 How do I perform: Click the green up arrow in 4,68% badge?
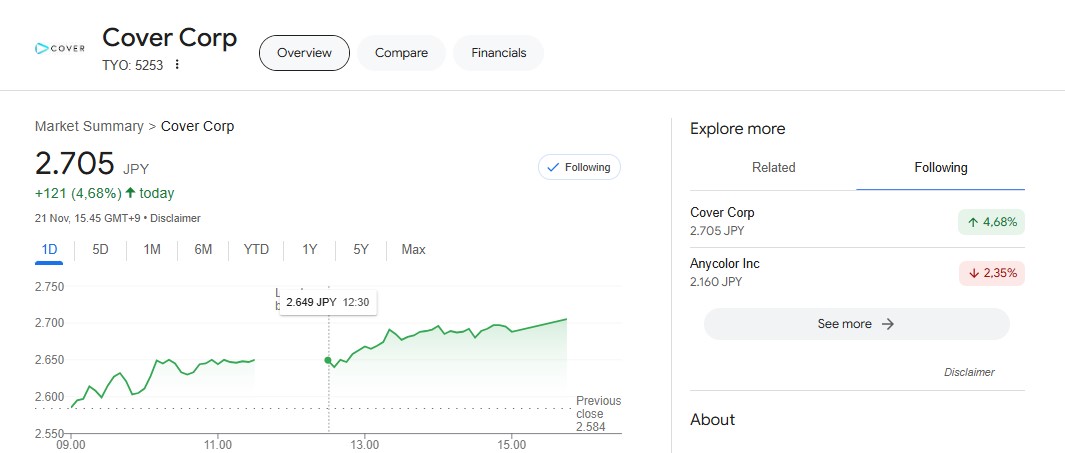coord(972,222)
